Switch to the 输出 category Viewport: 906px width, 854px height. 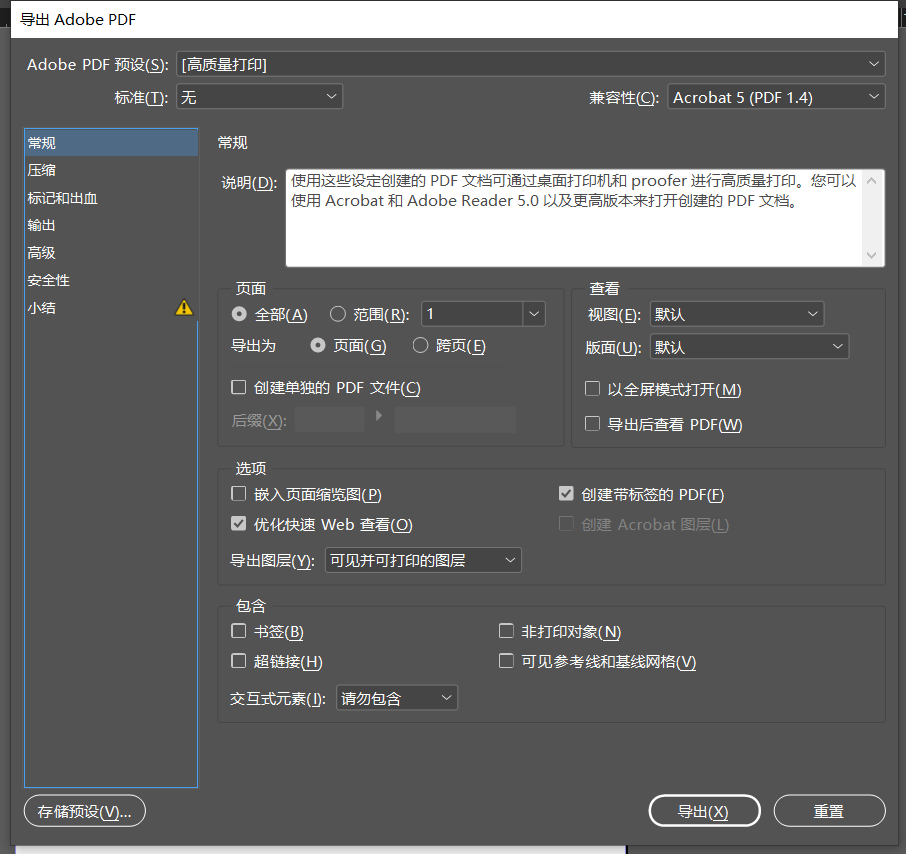point(111,225)
